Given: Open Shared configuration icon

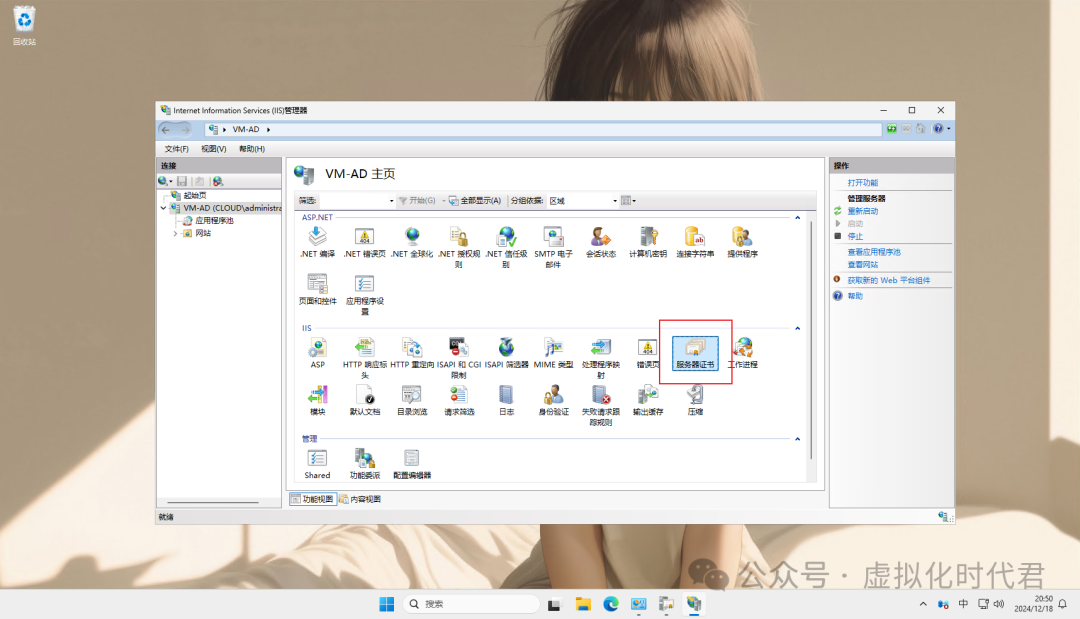Looking at the screenshot, I should [x=318, y=463].
